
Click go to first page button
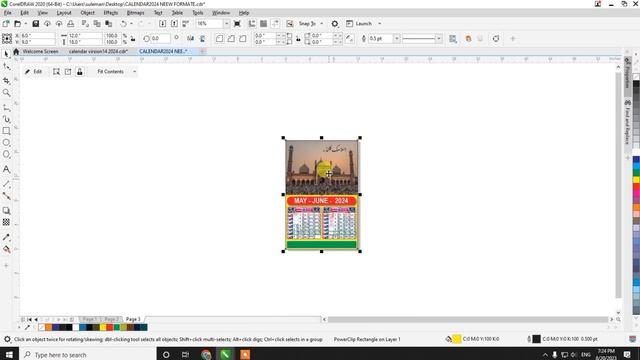click(29, 320)
